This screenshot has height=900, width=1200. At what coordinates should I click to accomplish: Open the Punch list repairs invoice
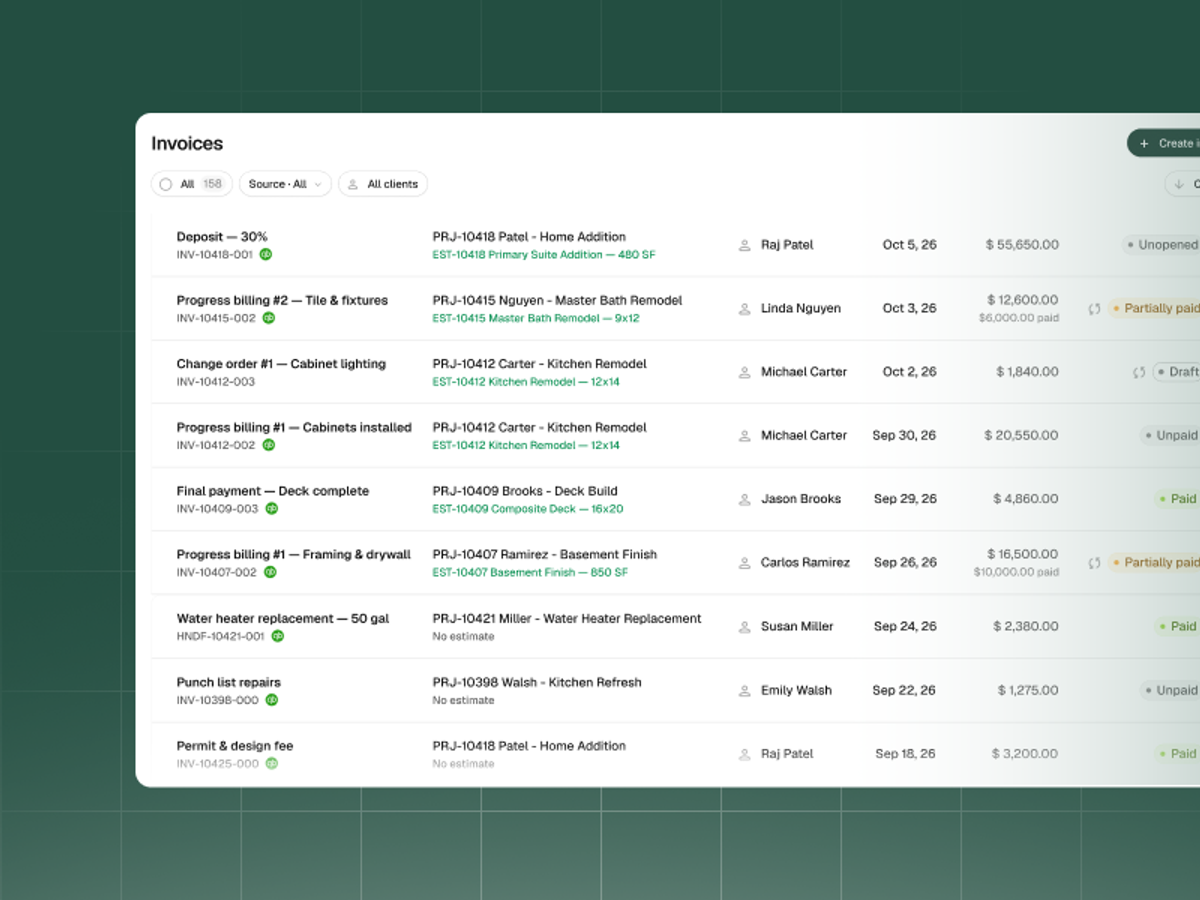229,682
